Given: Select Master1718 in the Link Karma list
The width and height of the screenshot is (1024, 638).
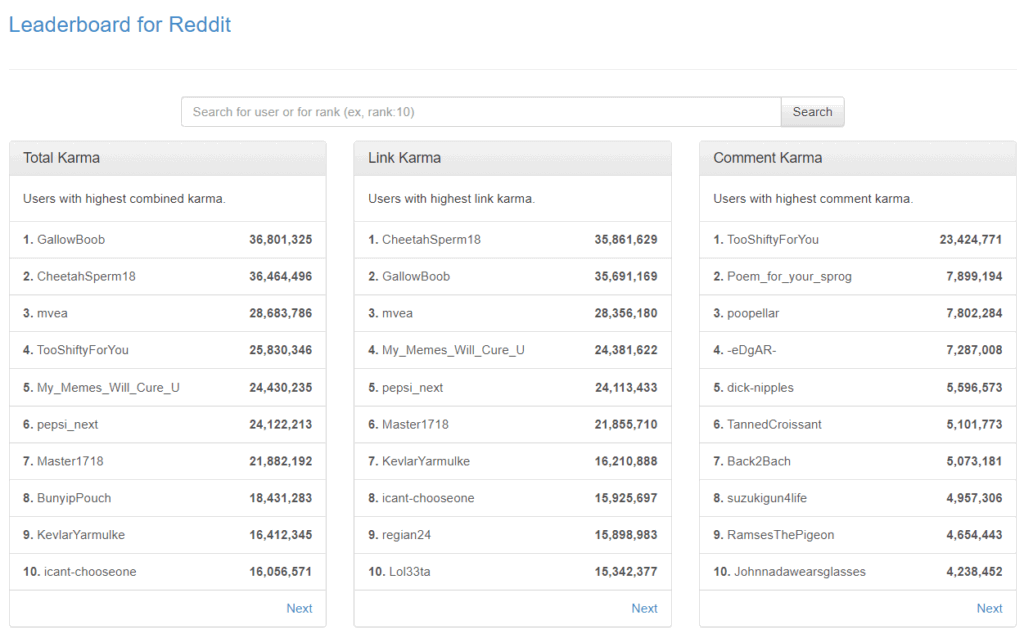Looking at the screenshot, I should 415,424.
